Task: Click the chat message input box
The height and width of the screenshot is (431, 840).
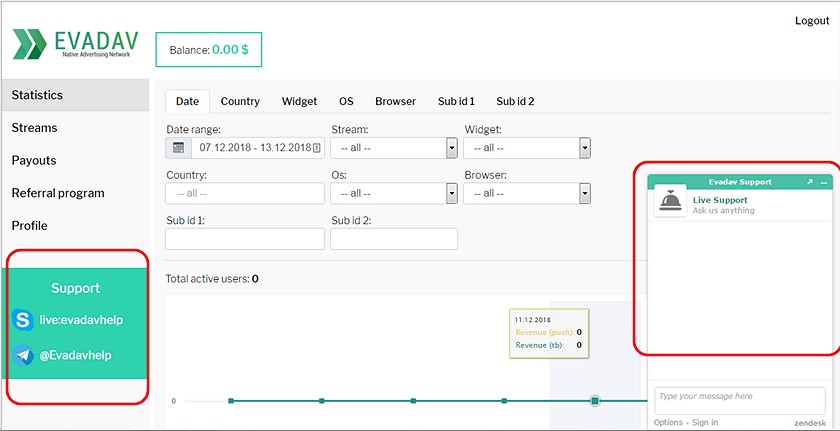Action: 740,401
